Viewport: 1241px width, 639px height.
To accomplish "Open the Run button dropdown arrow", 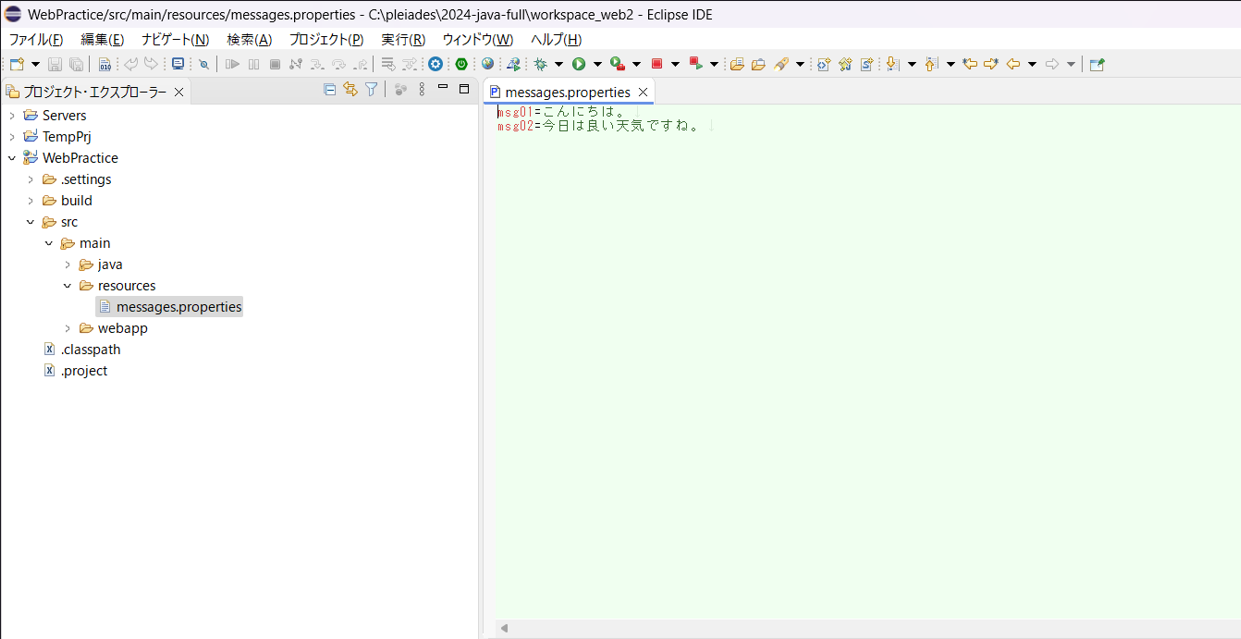I will click(x=597, y=63).
